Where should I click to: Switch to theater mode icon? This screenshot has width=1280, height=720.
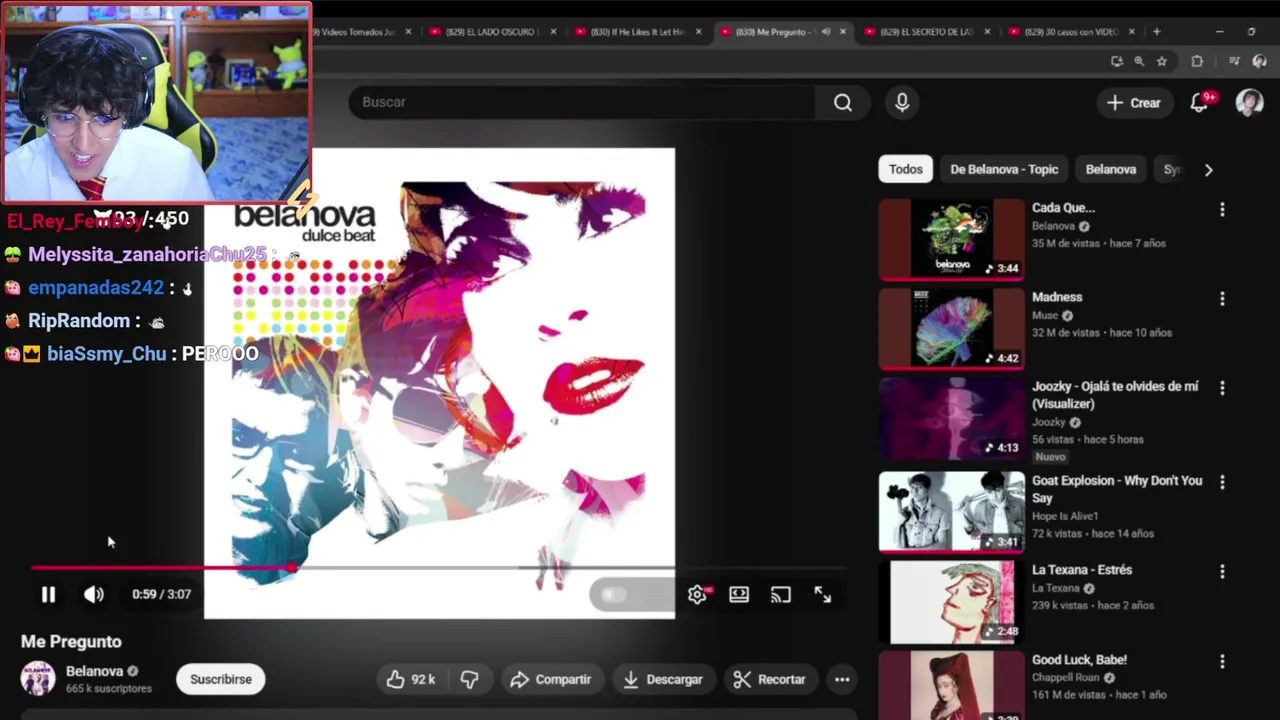tap(739, 594)
